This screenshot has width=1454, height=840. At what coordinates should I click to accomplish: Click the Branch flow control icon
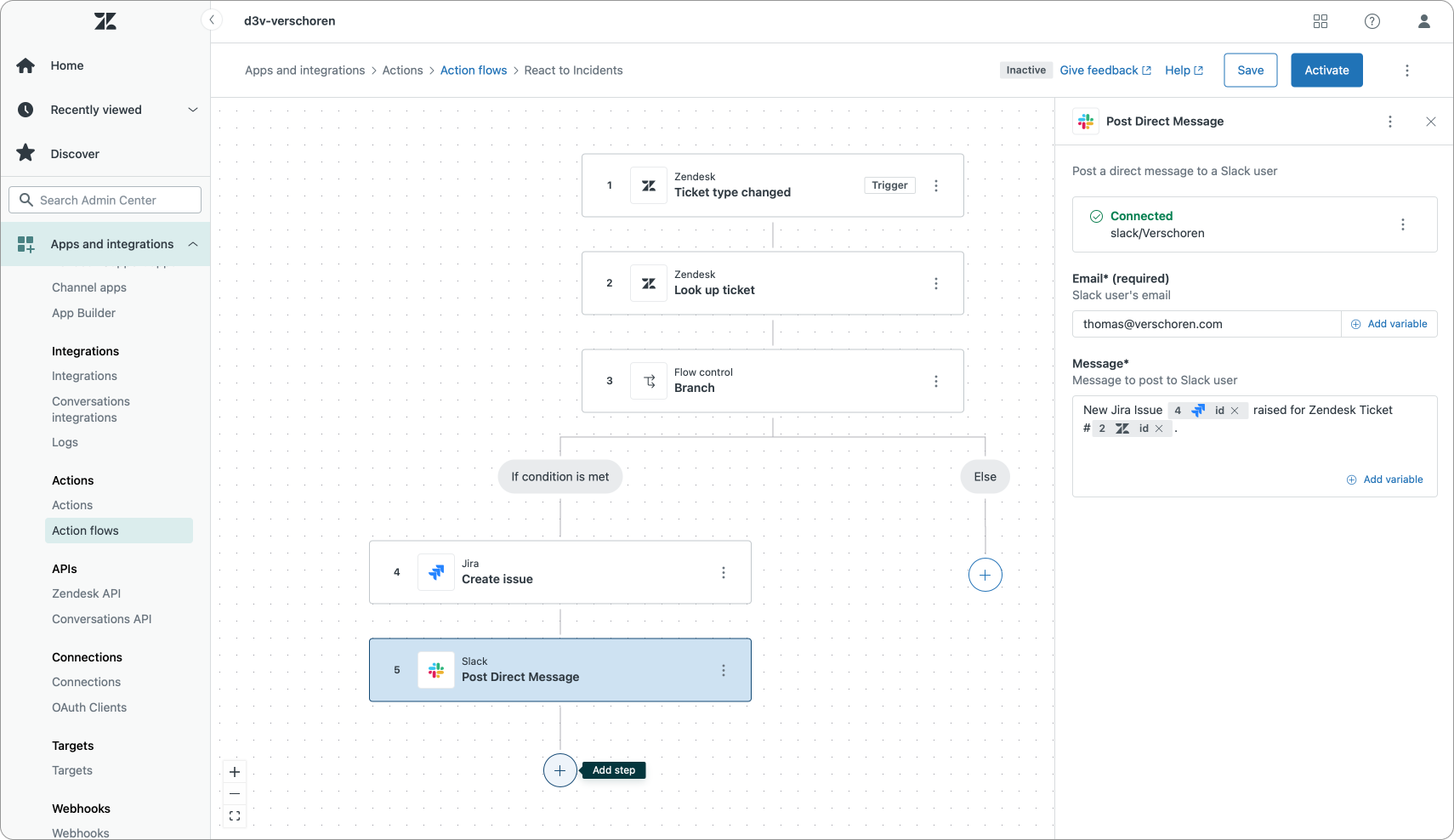(x=649, y=381)
